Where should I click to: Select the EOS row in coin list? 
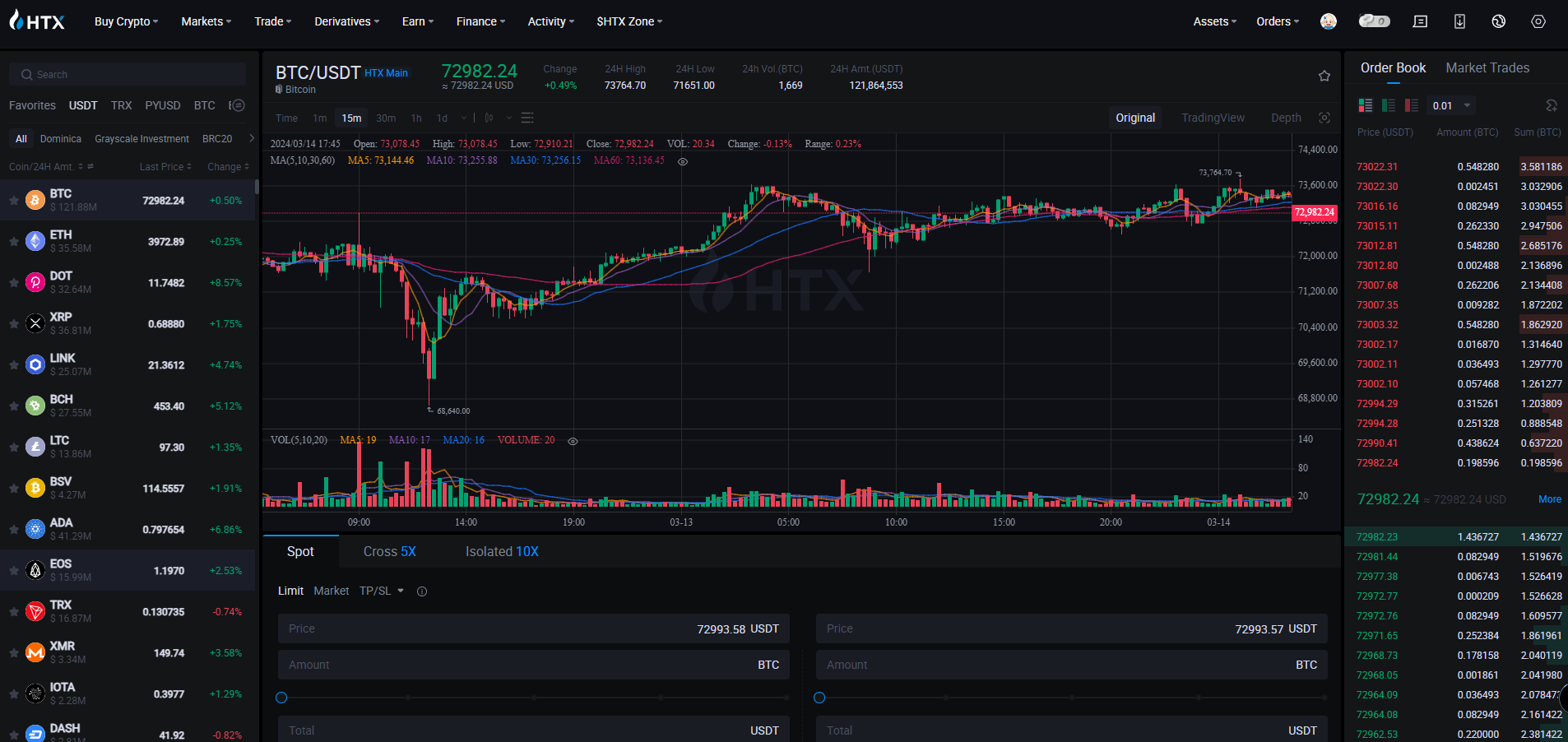pos(128,570)
